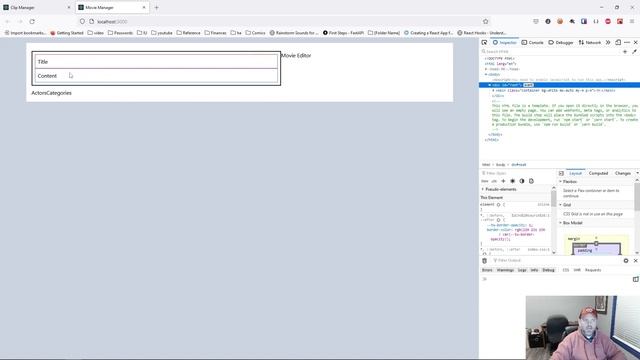Add new CSS rule plus icon
640x360 pixels.
(503, 181)
